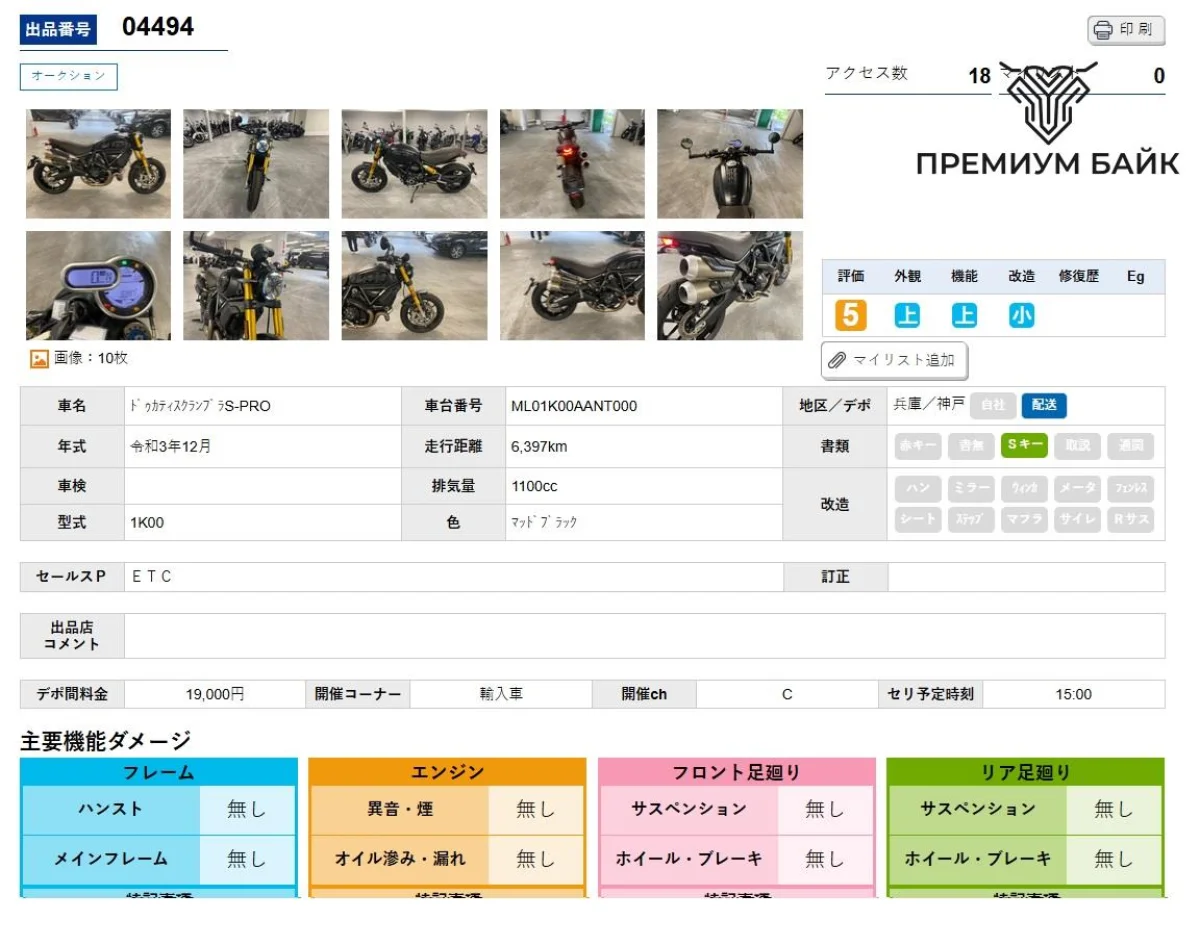Click the orange rating 5 badge
The width and height of the screenshot is (1200, 946).
pos(849,316)
